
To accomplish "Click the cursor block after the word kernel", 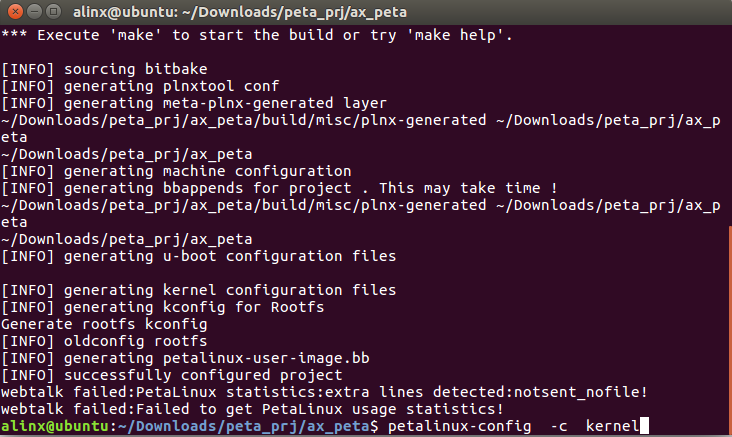I will (644, 426).
